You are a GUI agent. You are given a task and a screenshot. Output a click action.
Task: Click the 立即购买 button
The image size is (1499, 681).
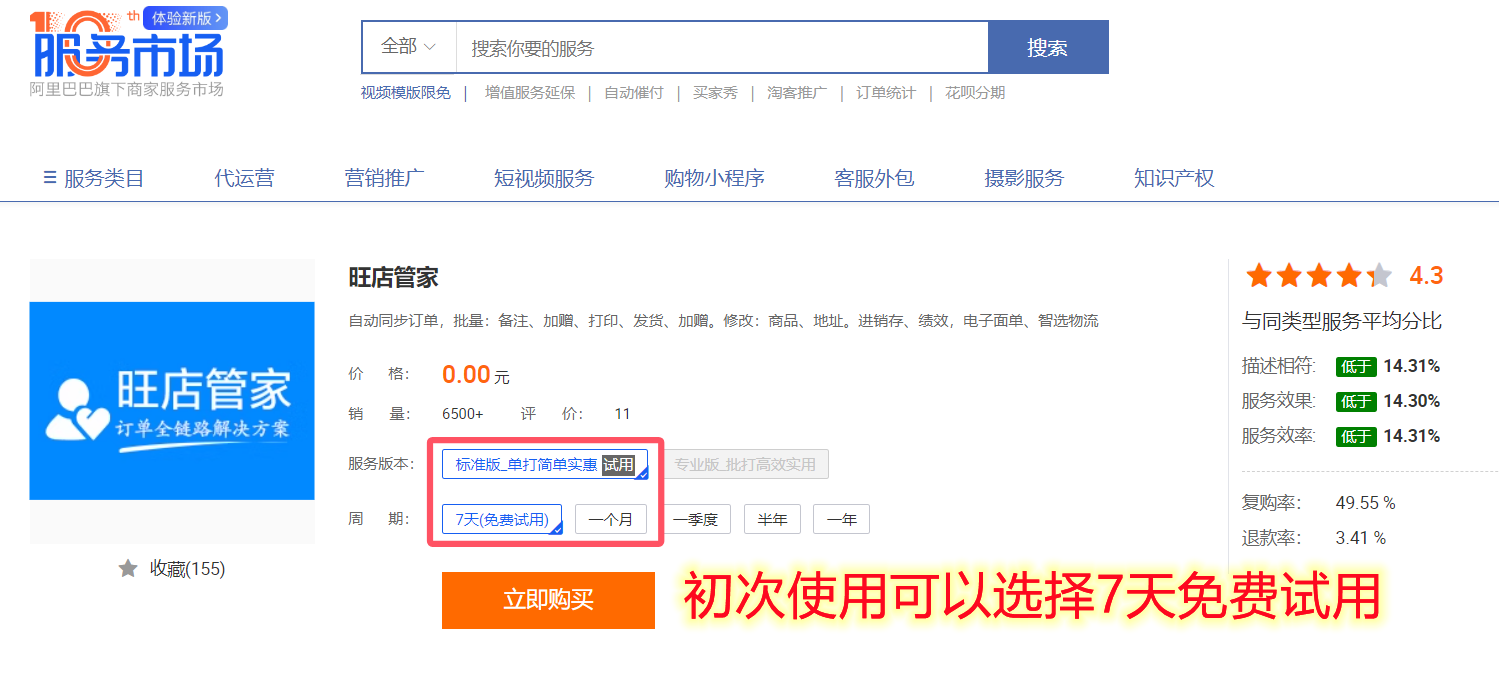(x=548, y=600)
